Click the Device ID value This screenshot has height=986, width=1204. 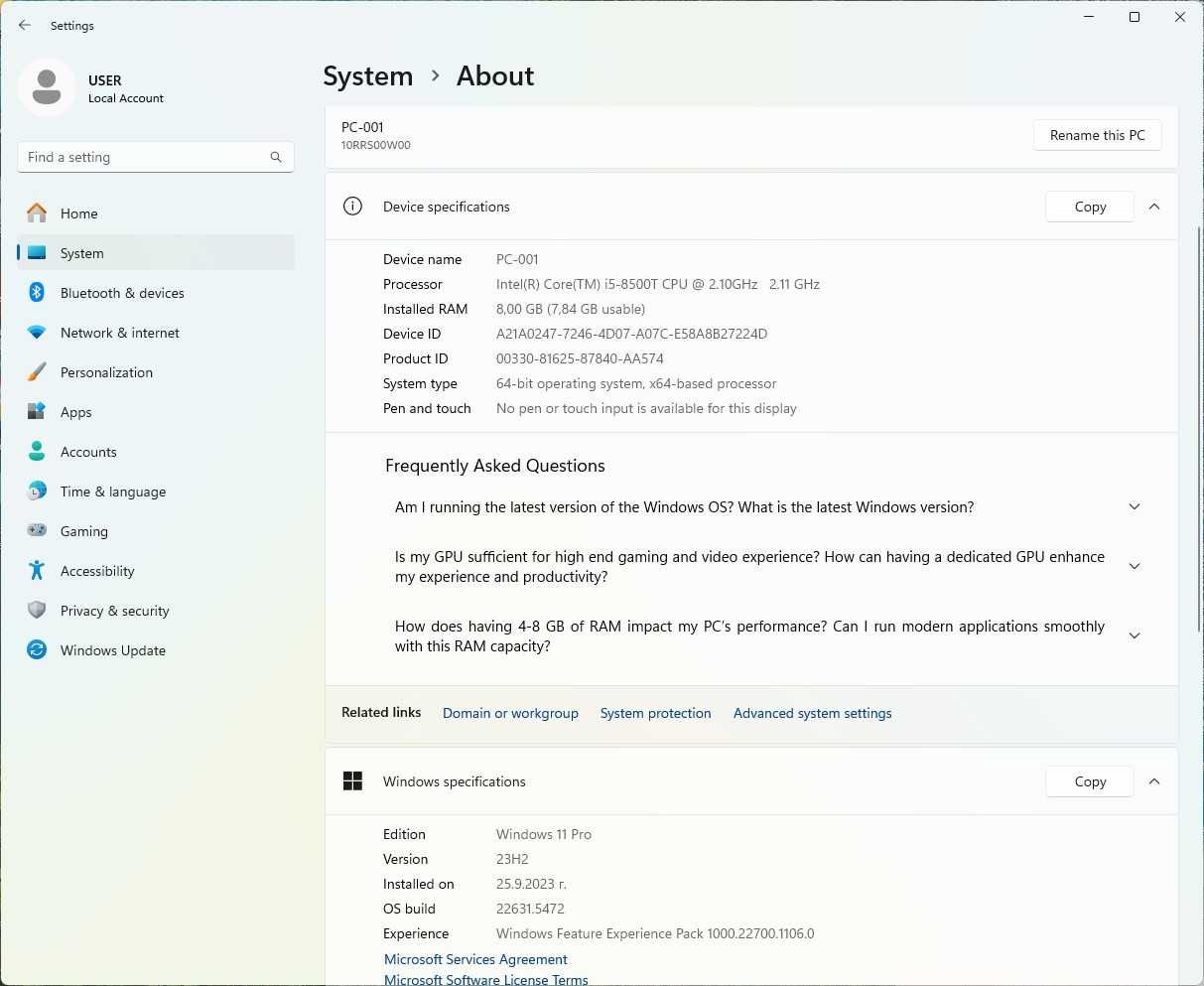click(631, 334)
